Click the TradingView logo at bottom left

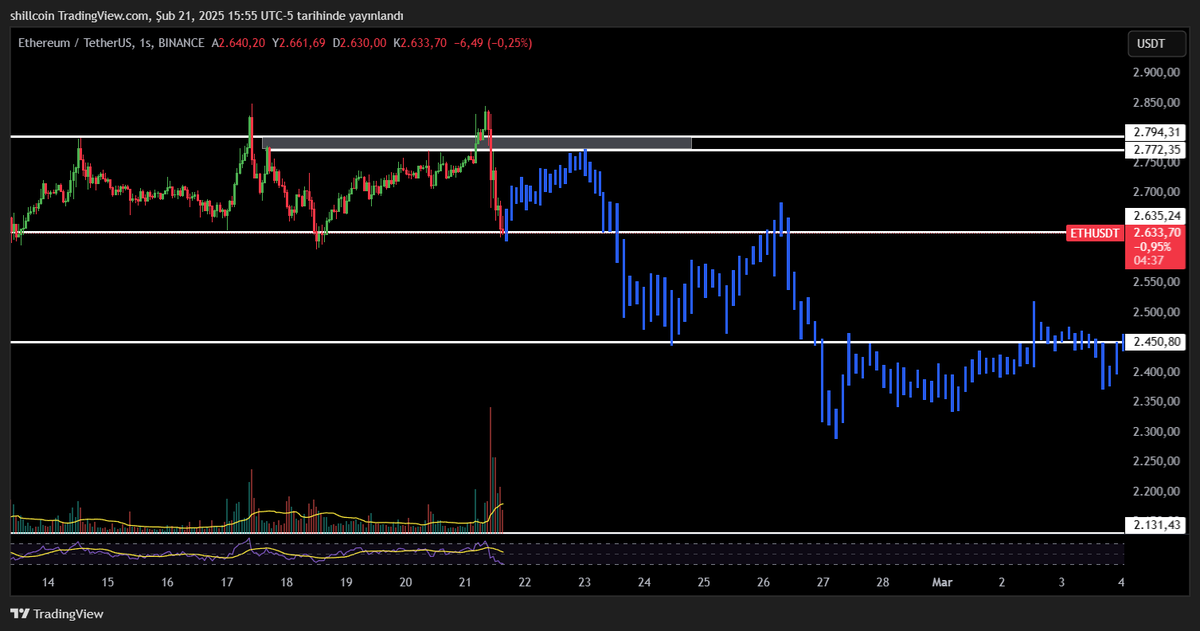click(57, 614)
